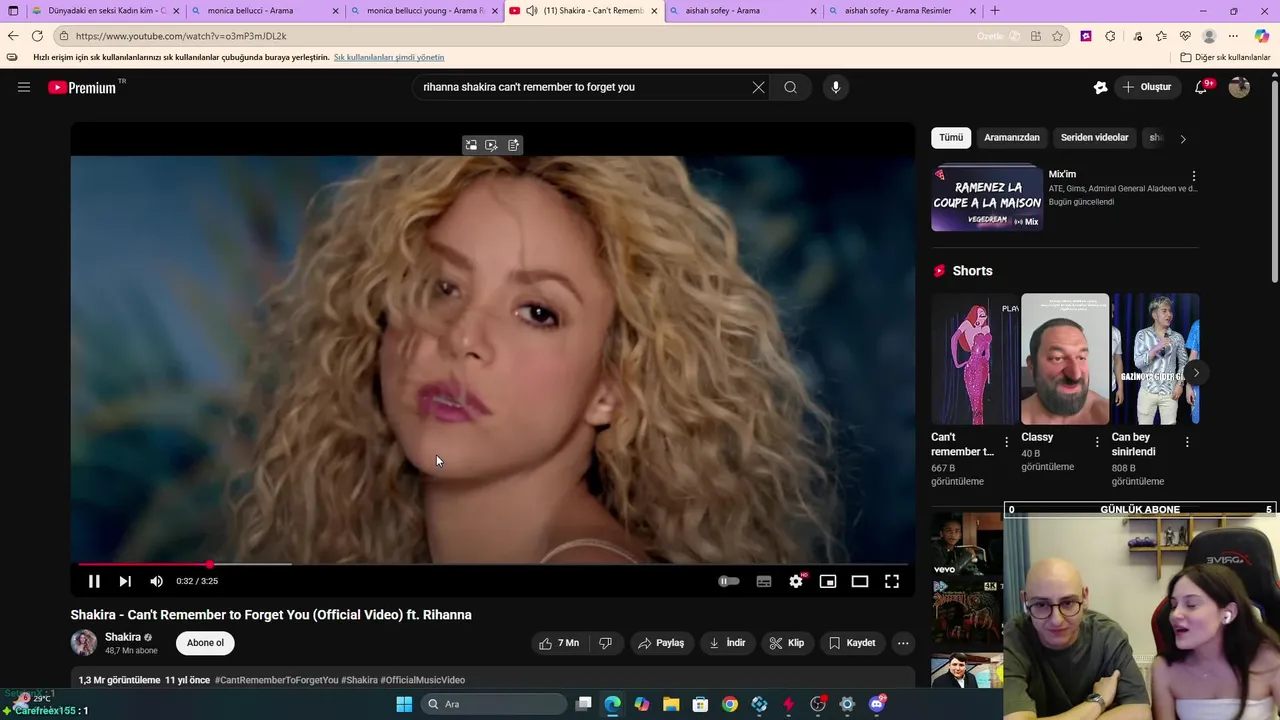This screenshot has width=1280, height=720.
Task: Toggle subtitles in the player
Action: [x=764, y=581]
